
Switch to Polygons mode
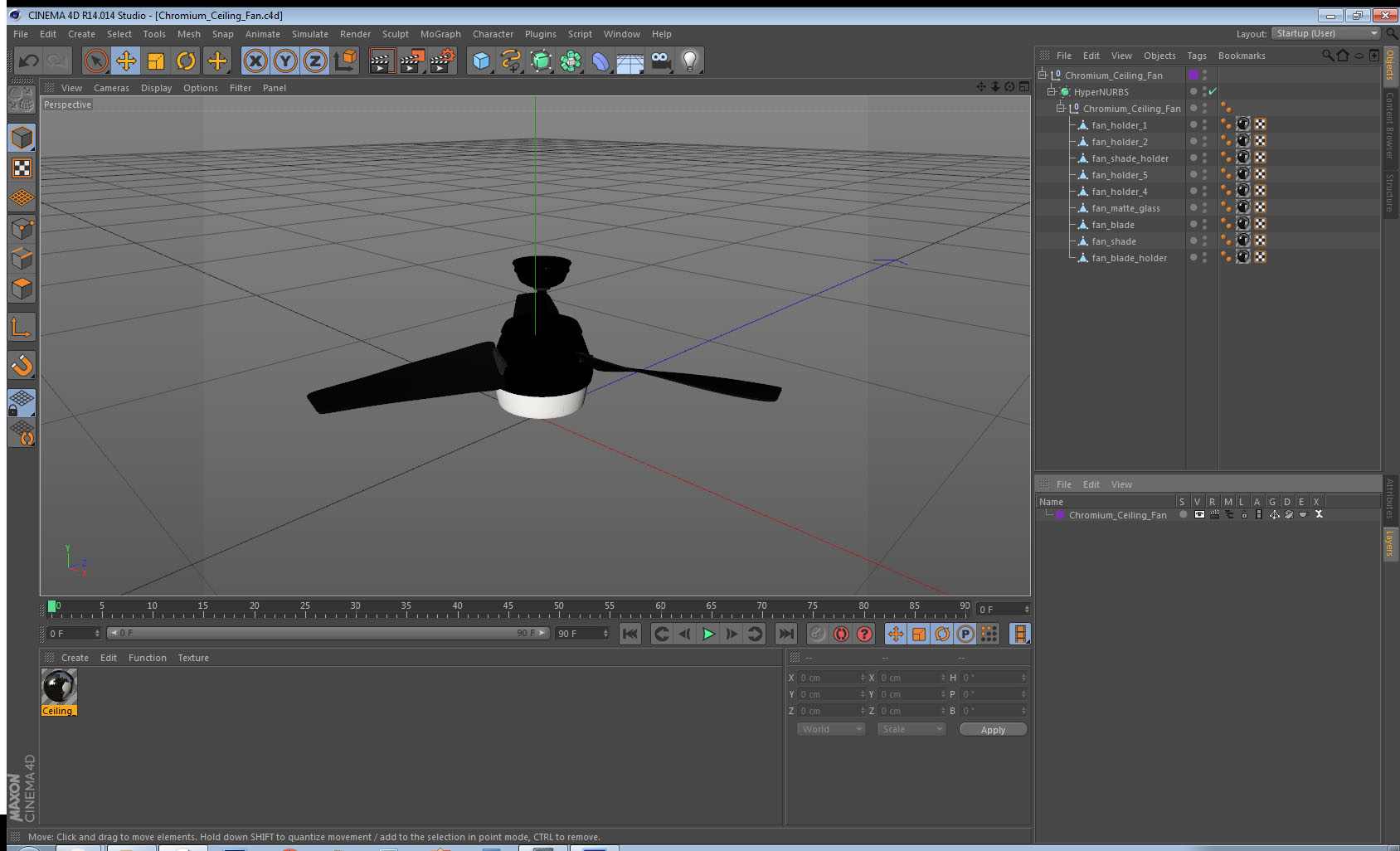(x=22, y=288)
